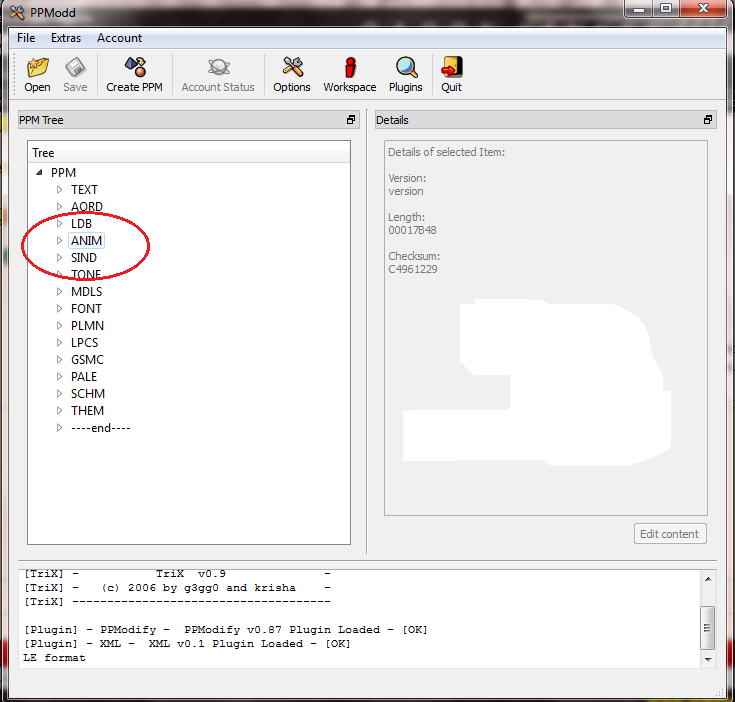Expand the PLMN tree node
The image size is (735, 702).
(x=60, y=325)
